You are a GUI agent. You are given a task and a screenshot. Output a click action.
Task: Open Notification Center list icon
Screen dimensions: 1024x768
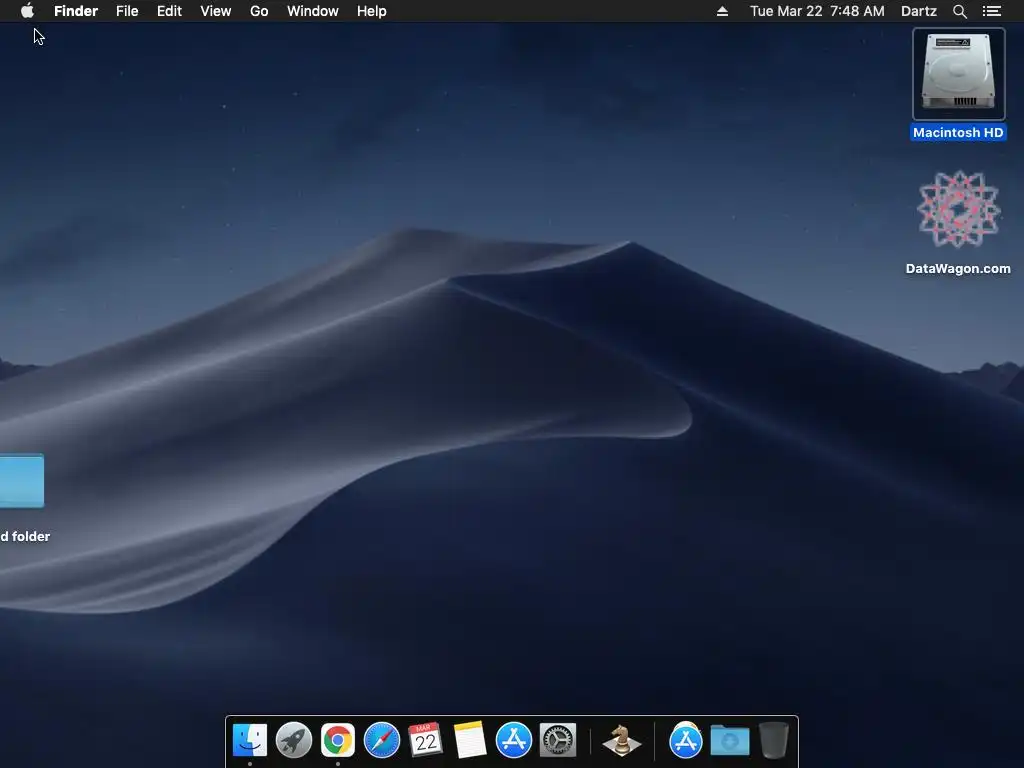[x=992, y=11]
